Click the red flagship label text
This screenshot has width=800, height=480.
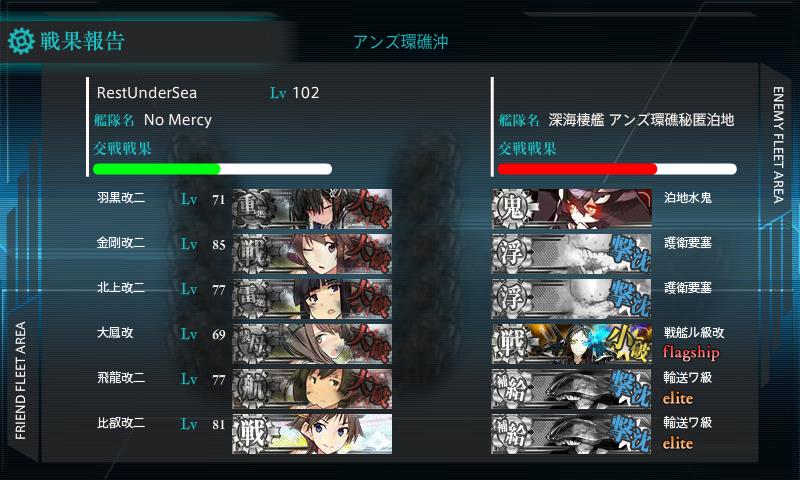click(691, 352)
